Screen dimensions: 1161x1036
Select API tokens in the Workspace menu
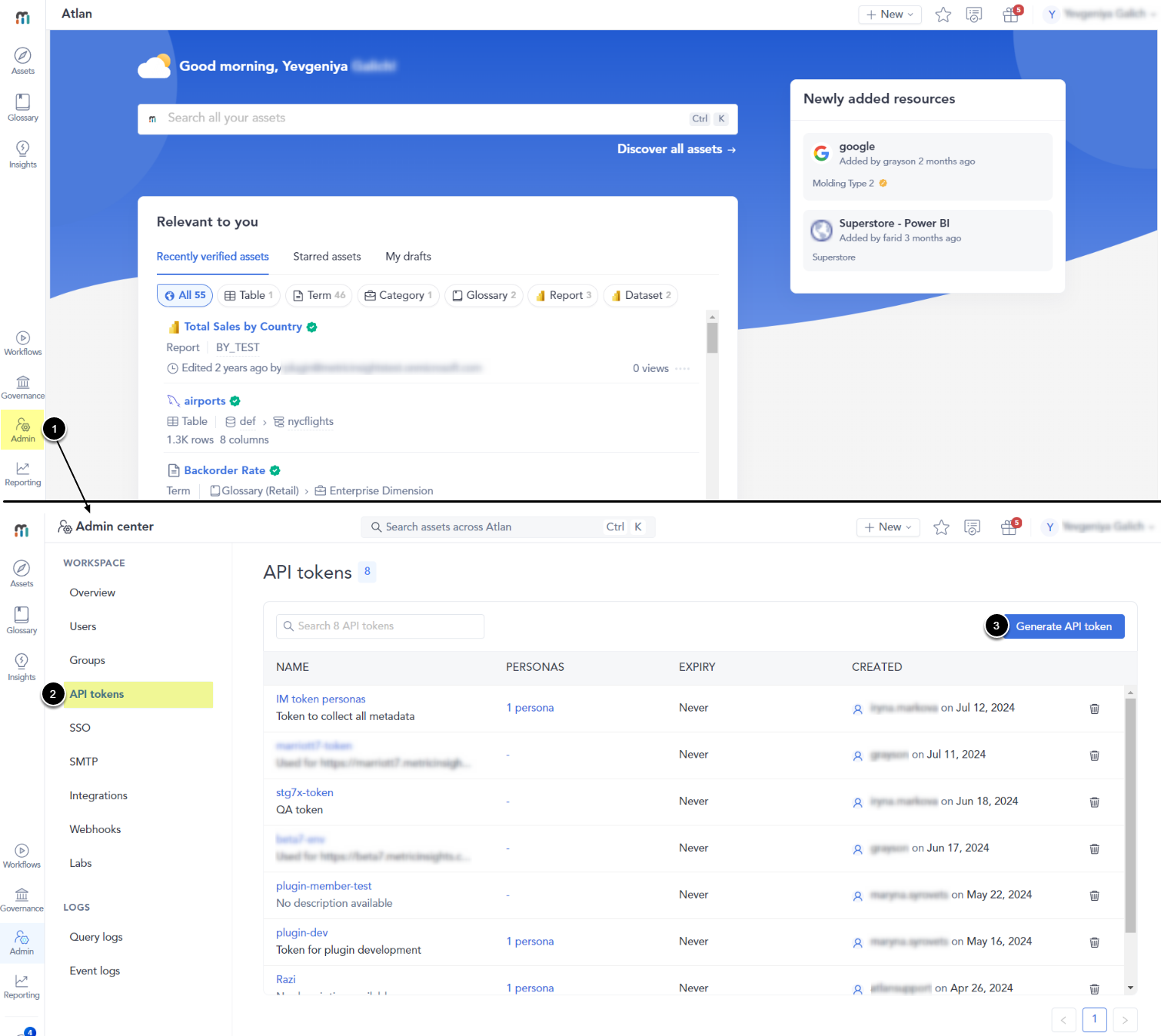click(x=137, y=694)
